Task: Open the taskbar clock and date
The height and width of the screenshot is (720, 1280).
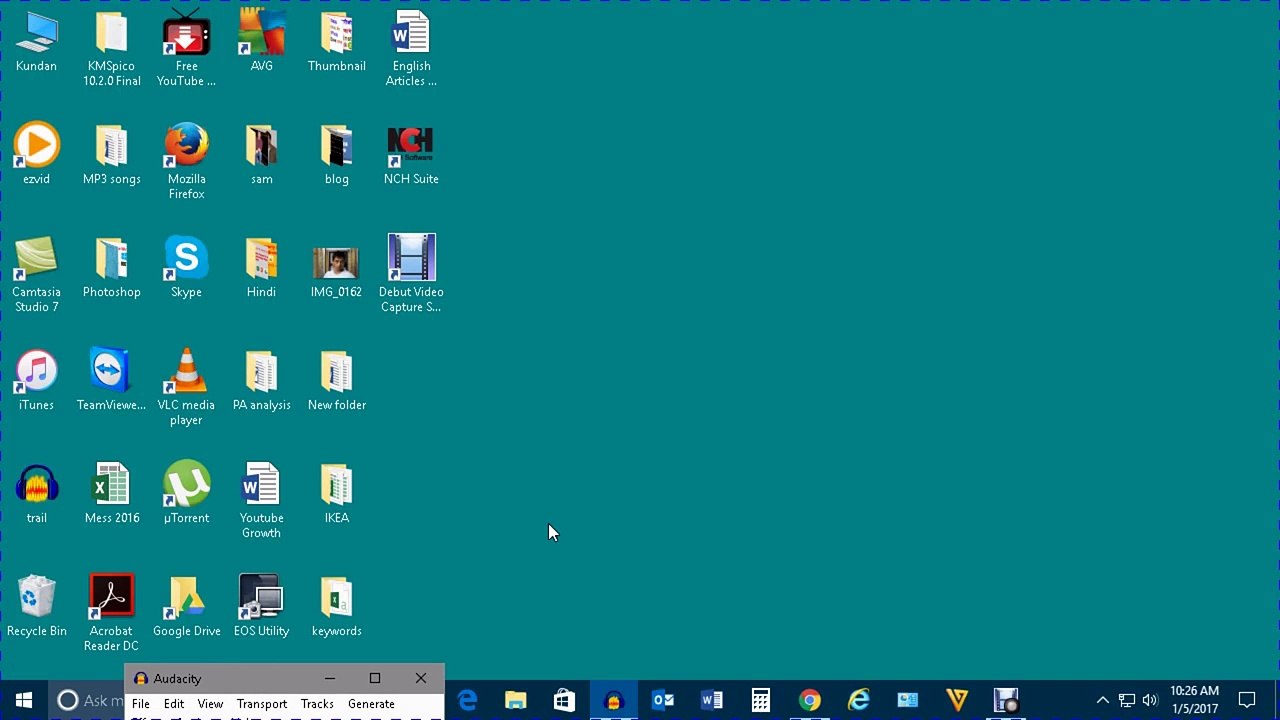Action: 1194,700
